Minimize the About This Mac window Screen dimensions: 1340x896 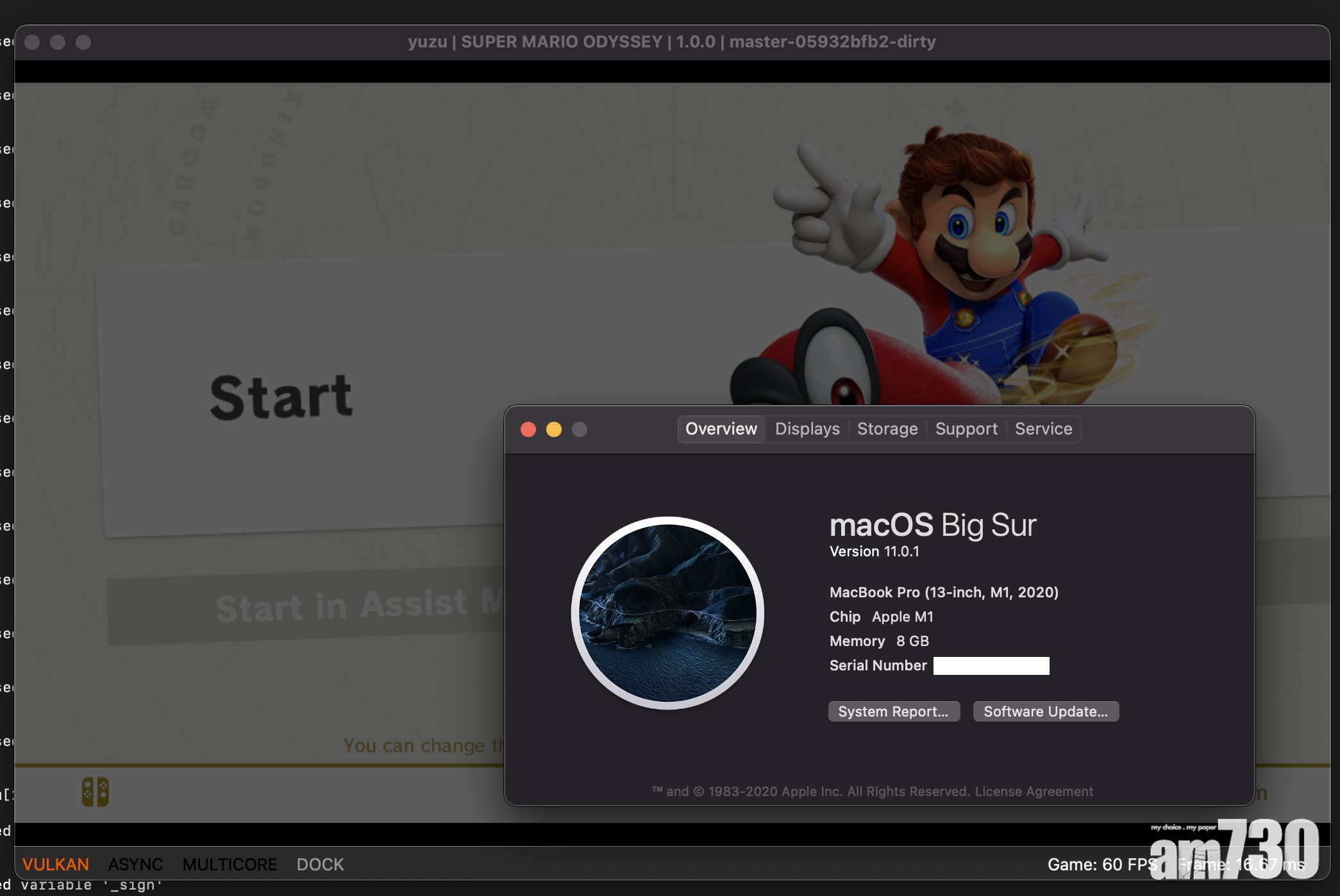tap(554, 429)
